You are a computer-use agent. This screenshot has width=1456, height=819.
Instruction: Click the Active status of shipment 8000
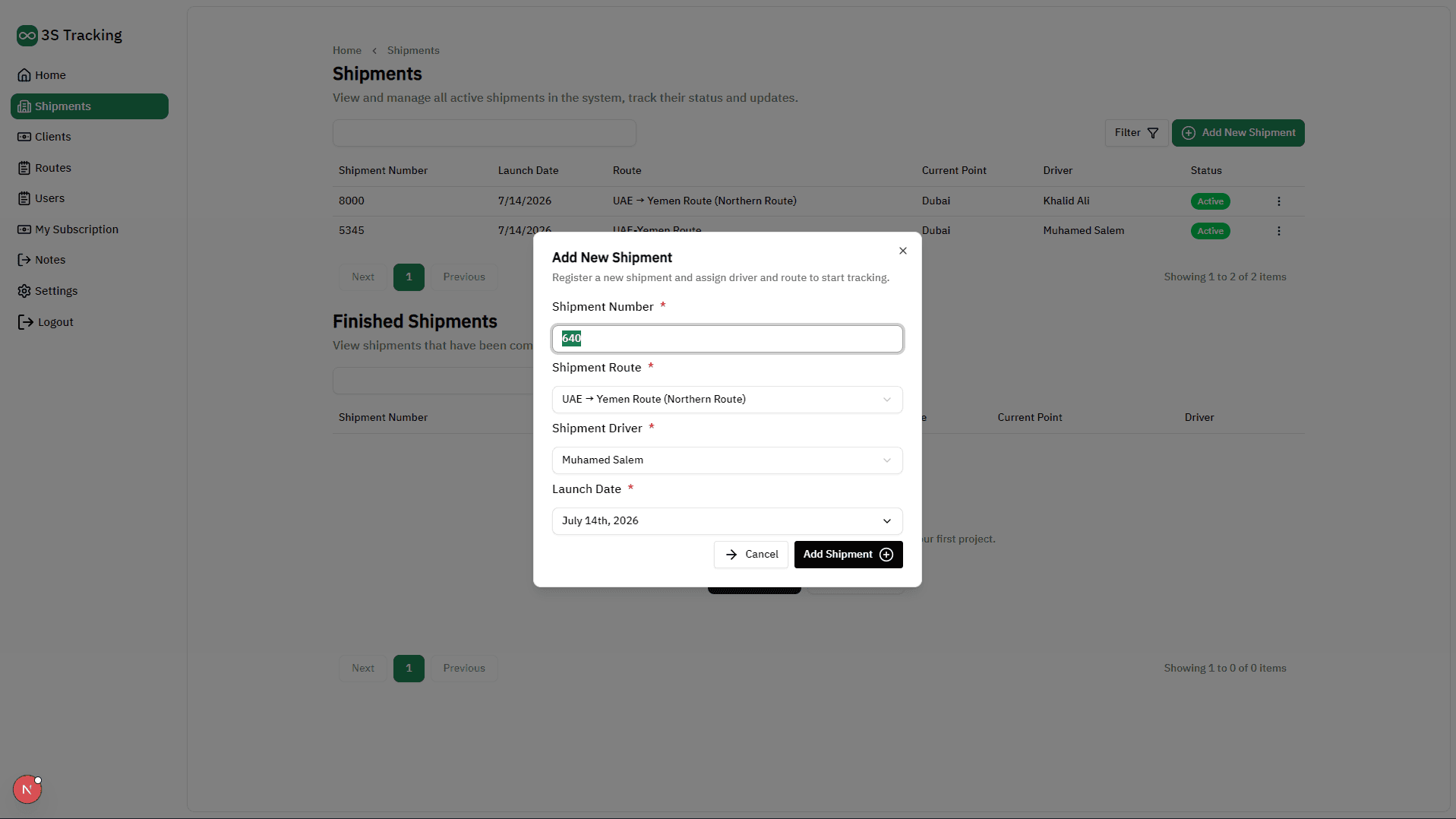[x=1211, y=201]
